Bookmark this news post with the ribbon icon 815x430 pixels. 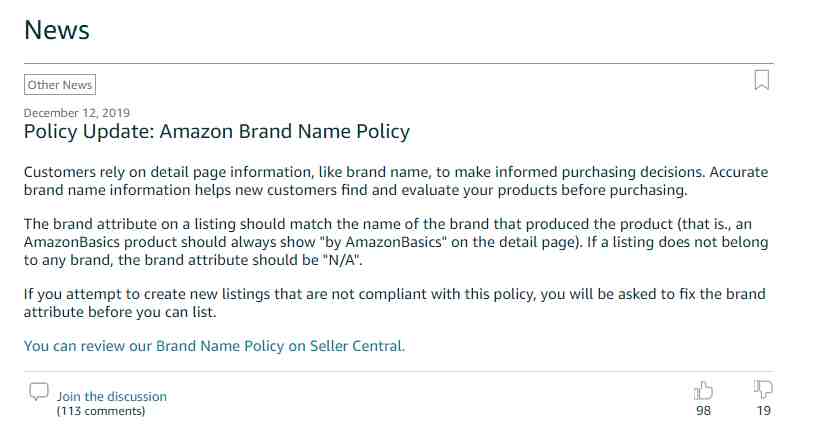click(761, 80)
